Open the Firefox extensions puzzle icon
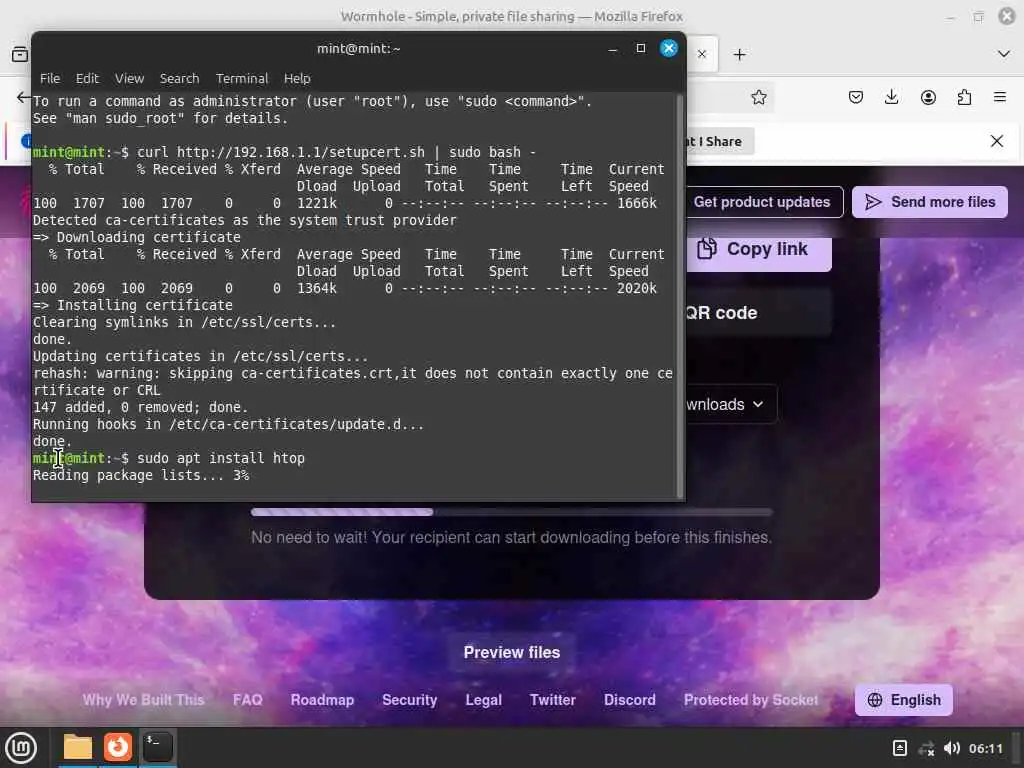The height and width of the screenshot is (768, 1024). (964, 97)
